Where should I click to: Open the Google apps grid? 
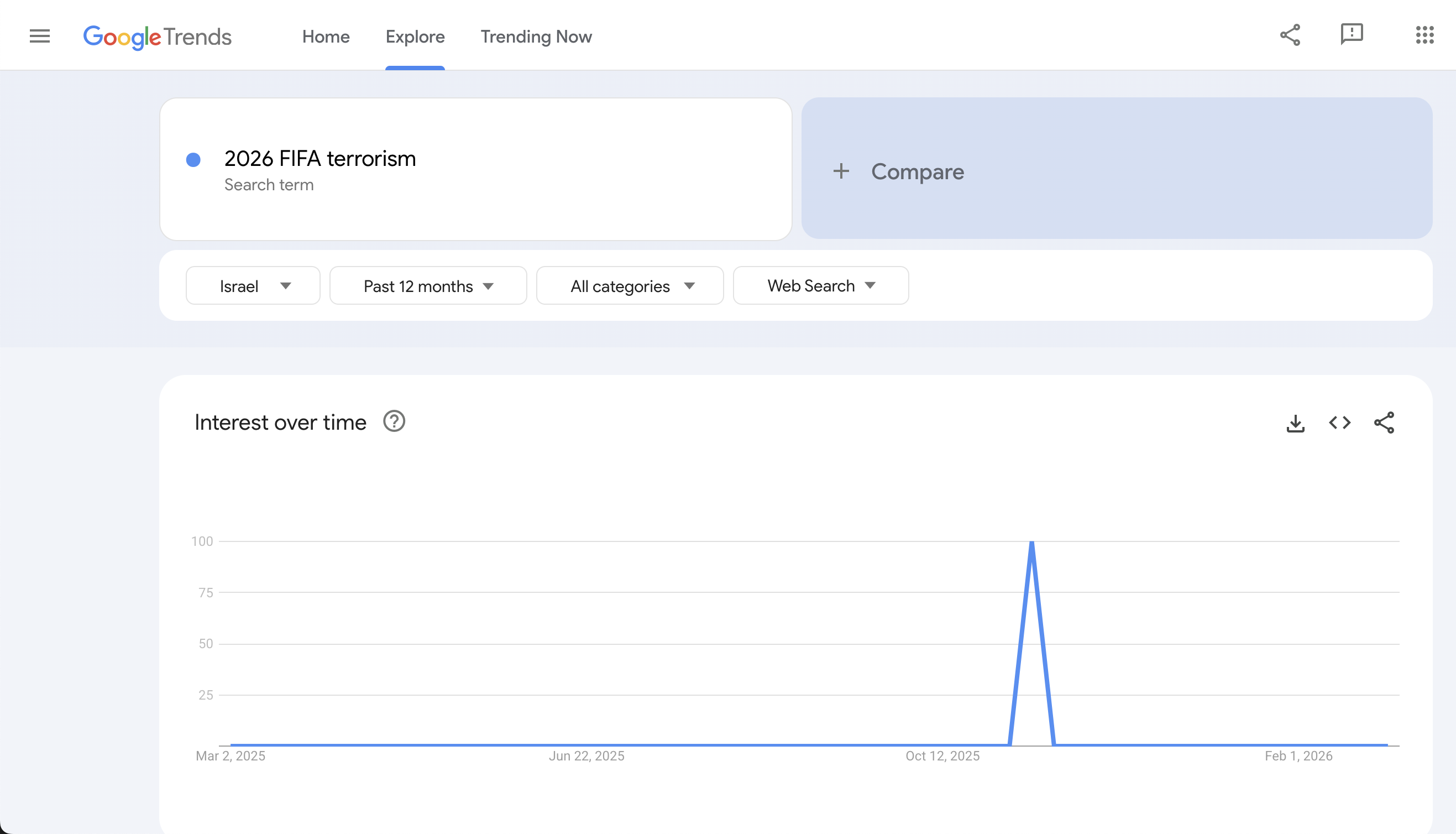[1424, 35]
